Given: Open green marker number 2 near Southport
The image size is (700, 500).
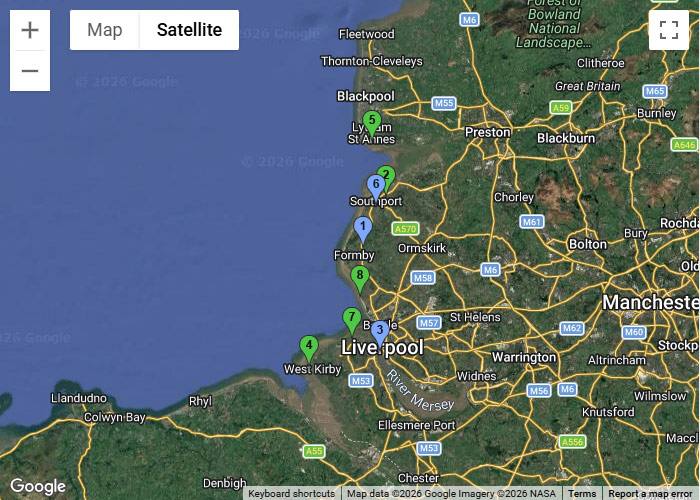Looking at the screenshot, I should point(388,176).
